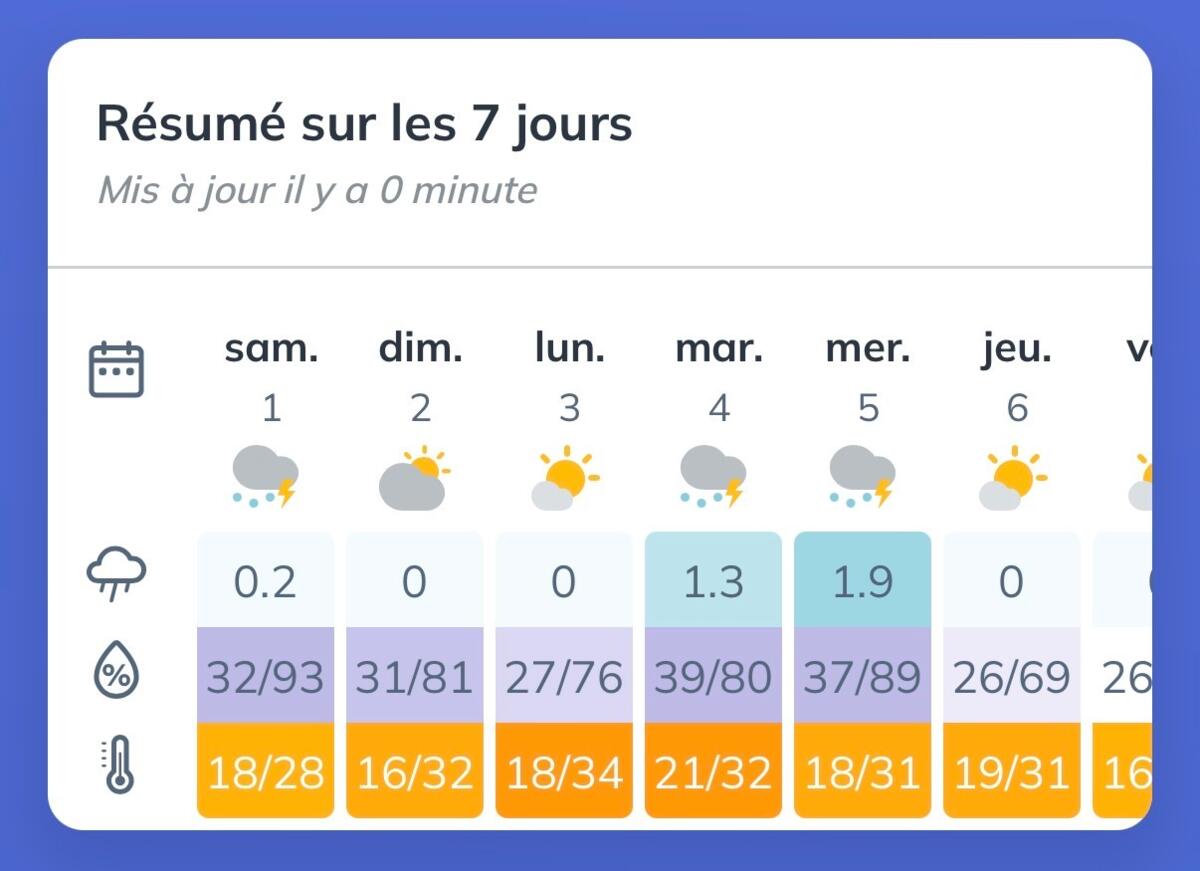This screenshot has width=1200, height=871.
Task: Click the jeu. 6 day header
Action: [1017, 377]
